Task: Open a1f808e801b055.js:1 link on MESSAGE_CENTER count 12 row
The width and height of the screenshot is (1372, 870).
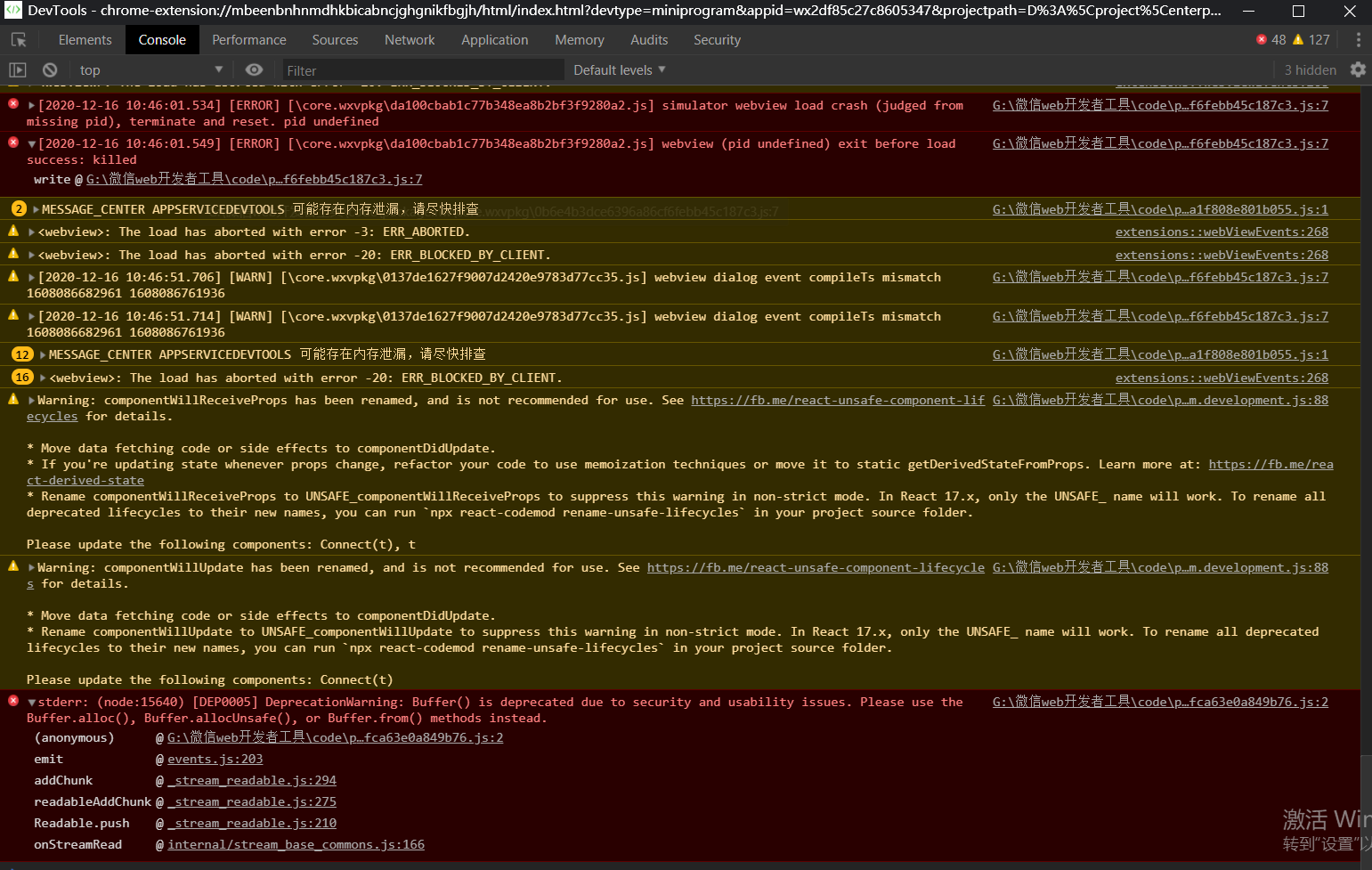Action: click(1160, 354)
